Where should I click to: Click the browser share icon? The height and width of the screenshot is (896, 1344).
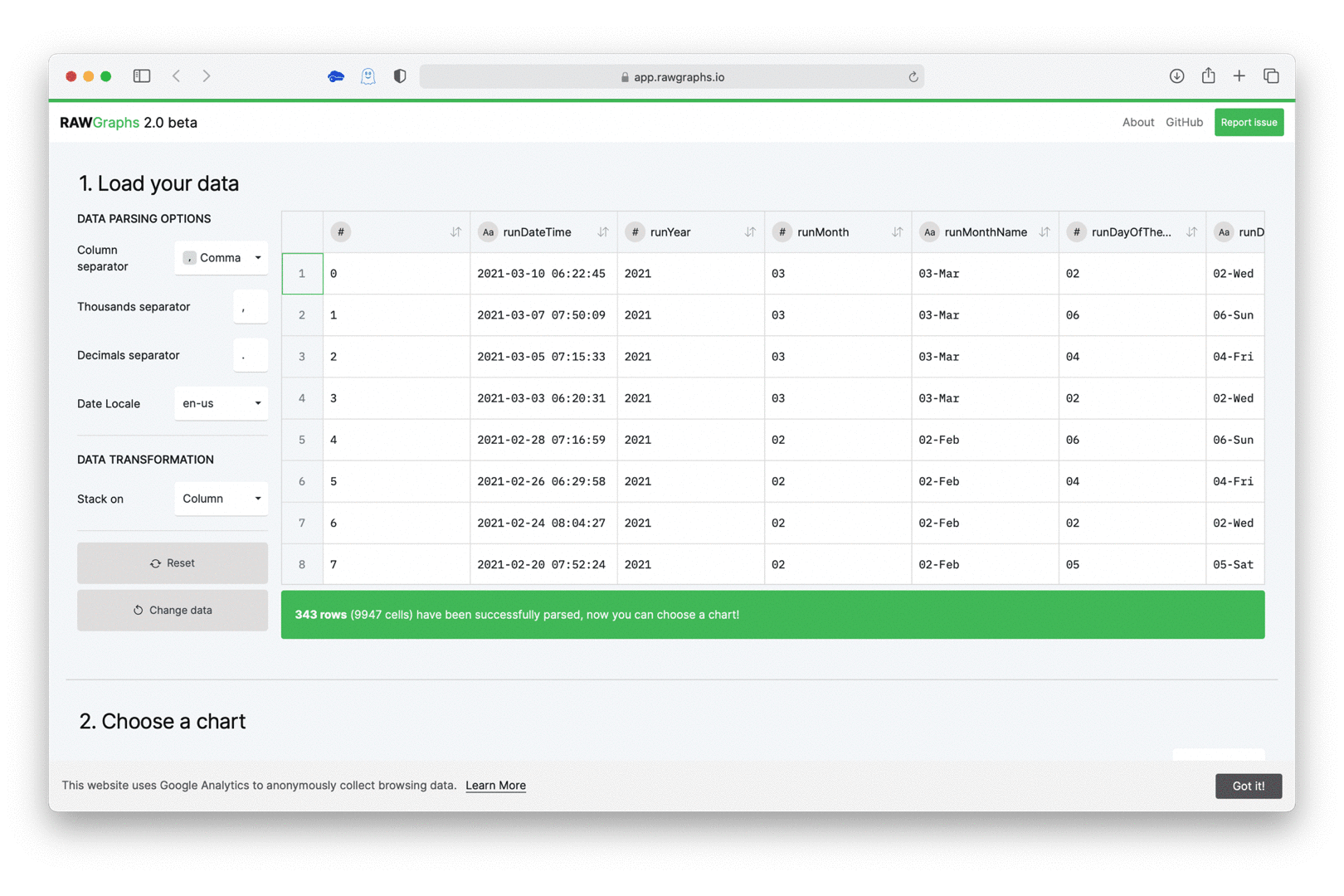click(1208, 76)
